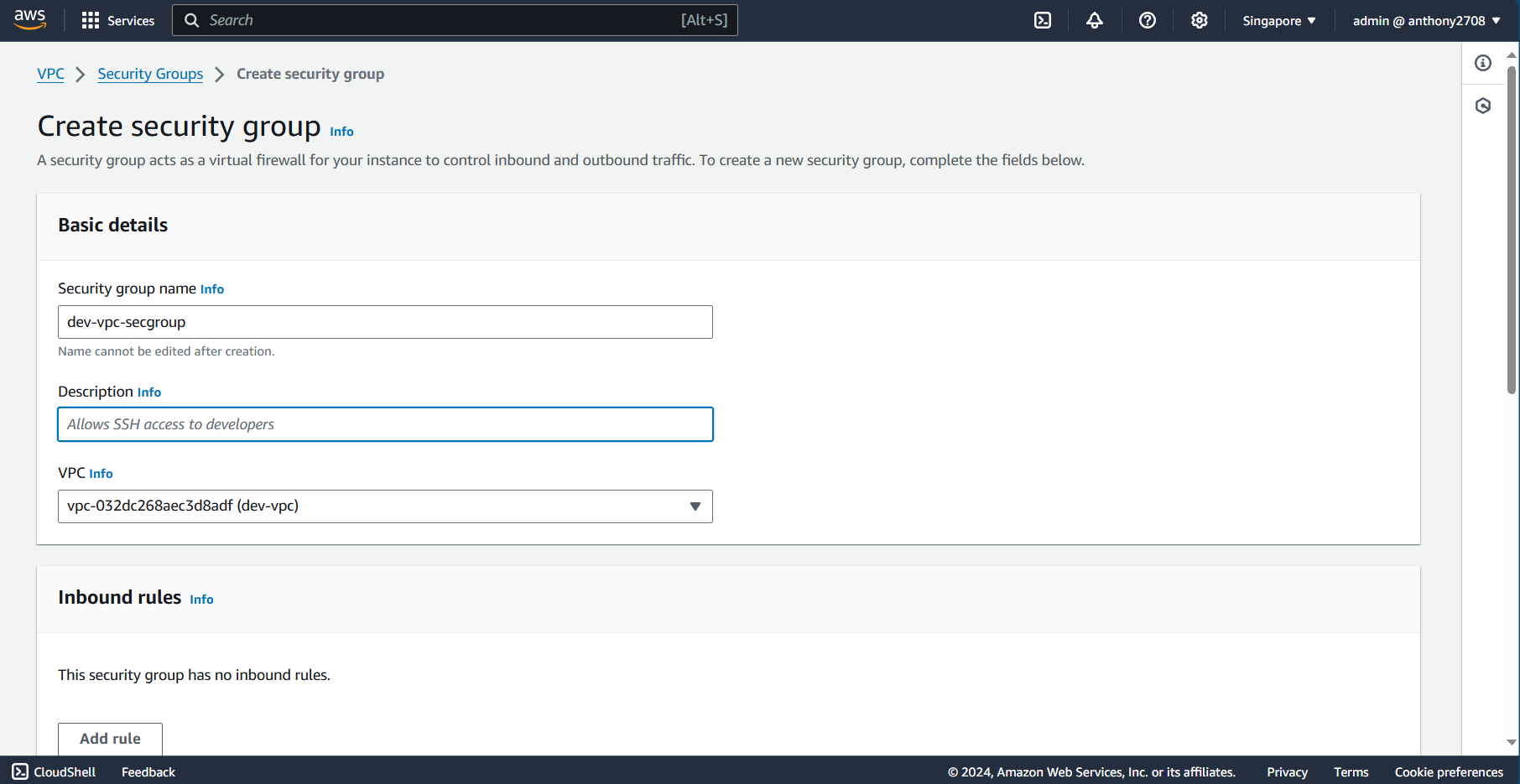Open Feedback in the footer
This screenshot has height=784, width=1520.
coord(148,772)
